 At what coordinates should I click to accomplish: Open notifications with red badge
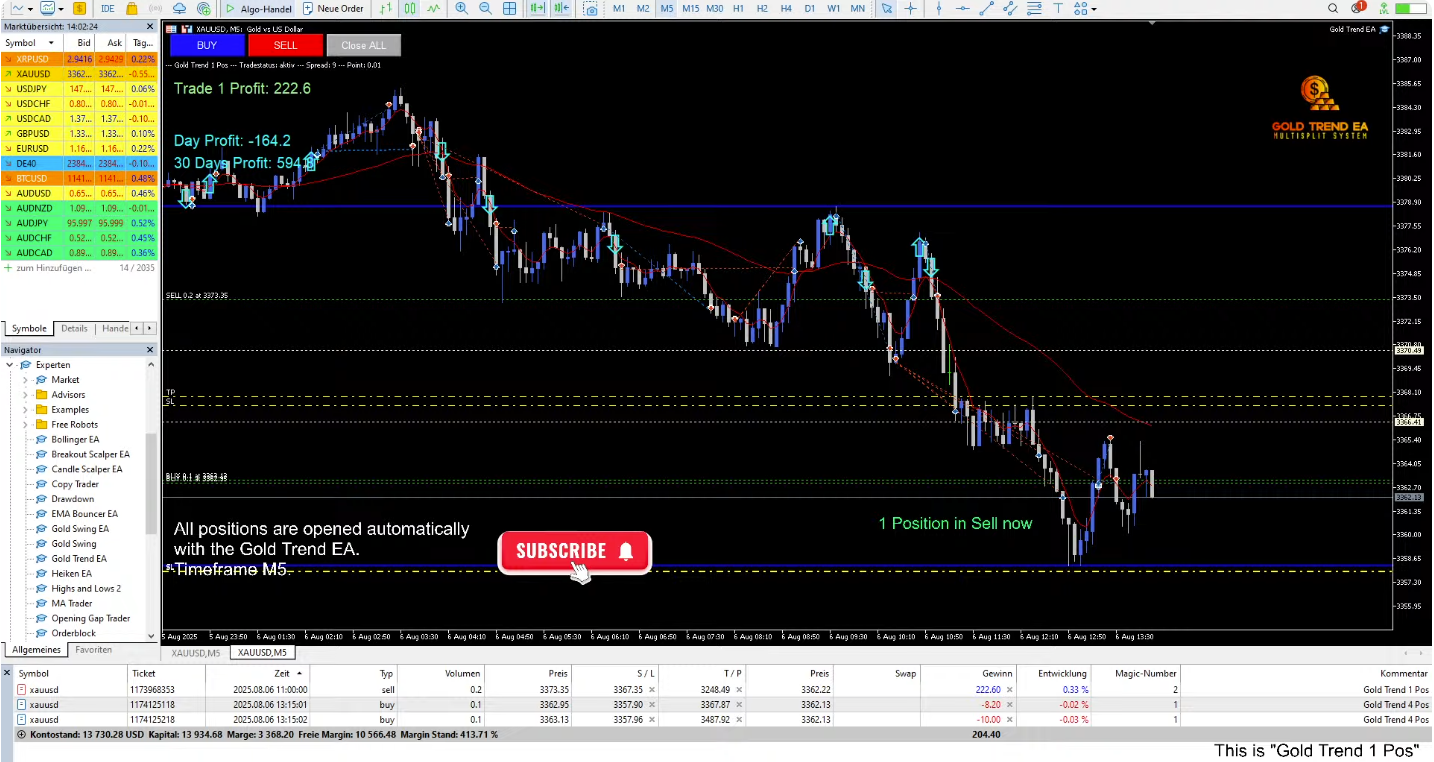click(1360, 8)
